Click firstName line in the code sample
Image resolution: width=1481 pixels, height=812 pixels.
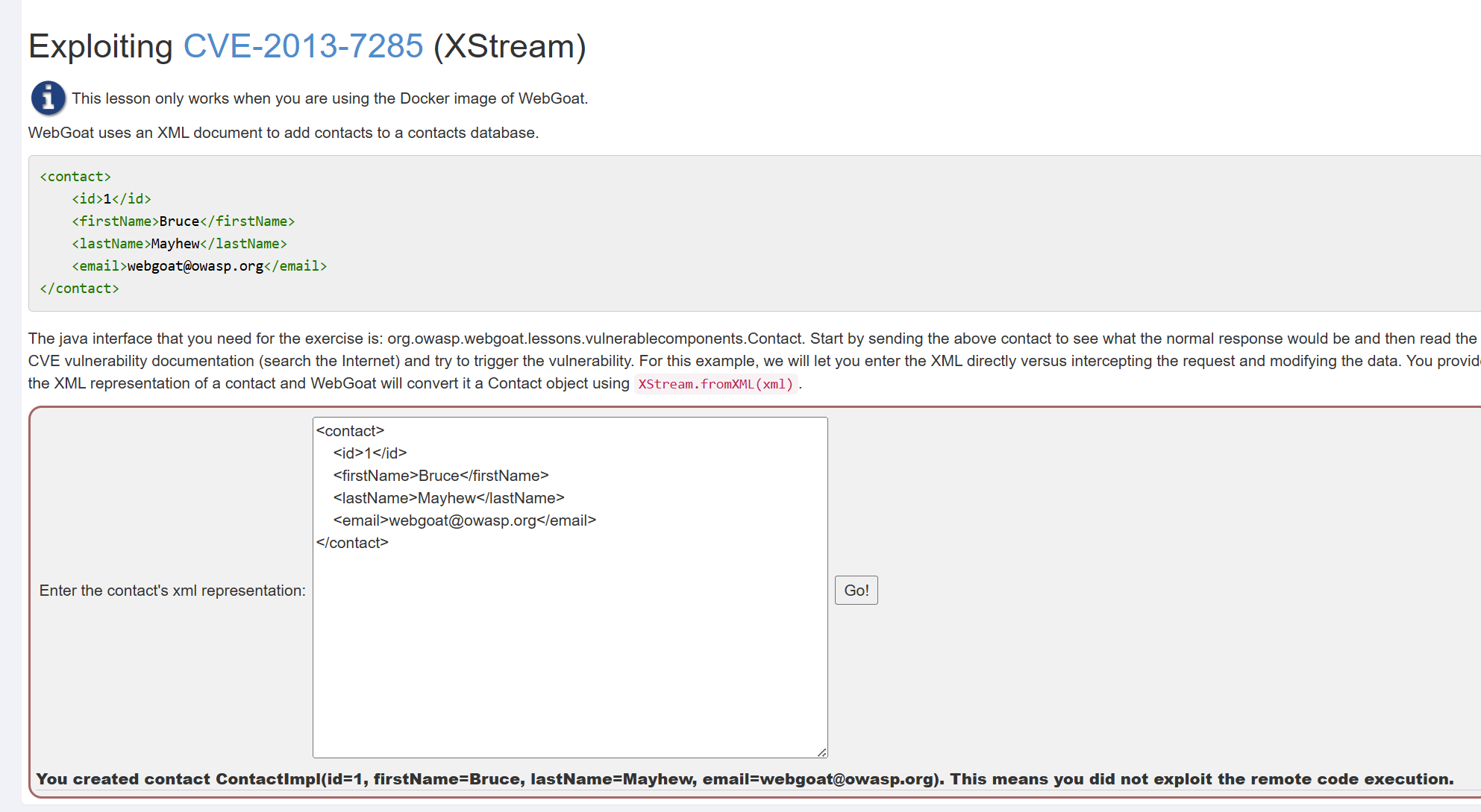183,221
